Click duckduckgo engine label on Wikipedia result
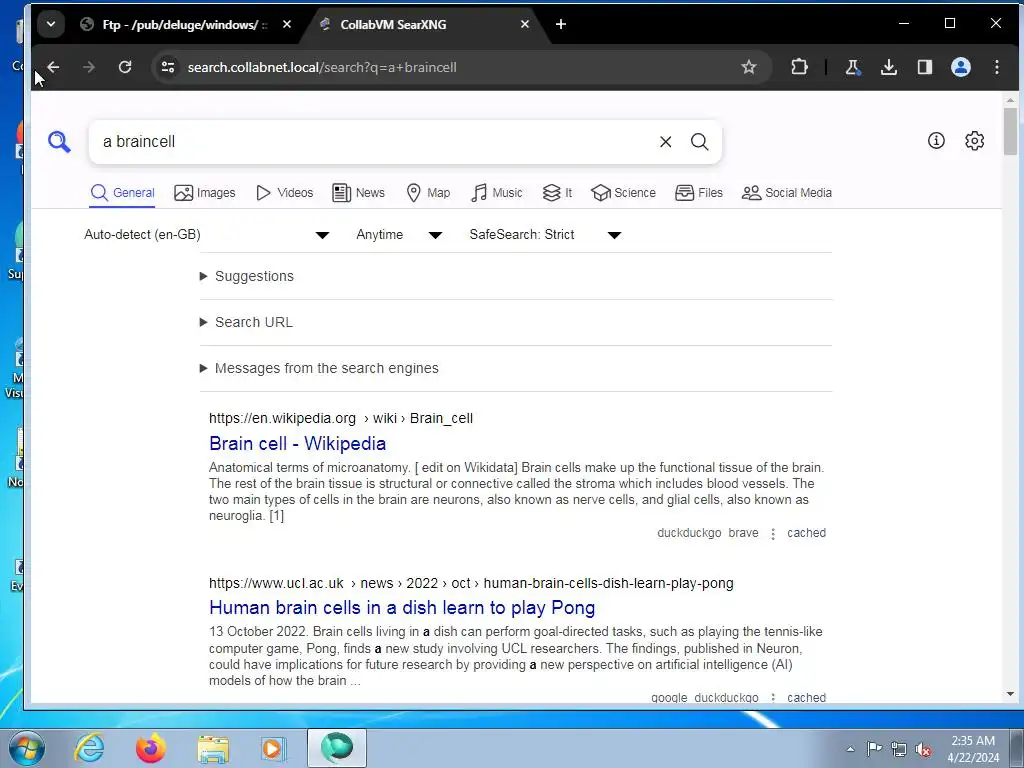This screenshot has height=768, width=1024. coord(689,533)
